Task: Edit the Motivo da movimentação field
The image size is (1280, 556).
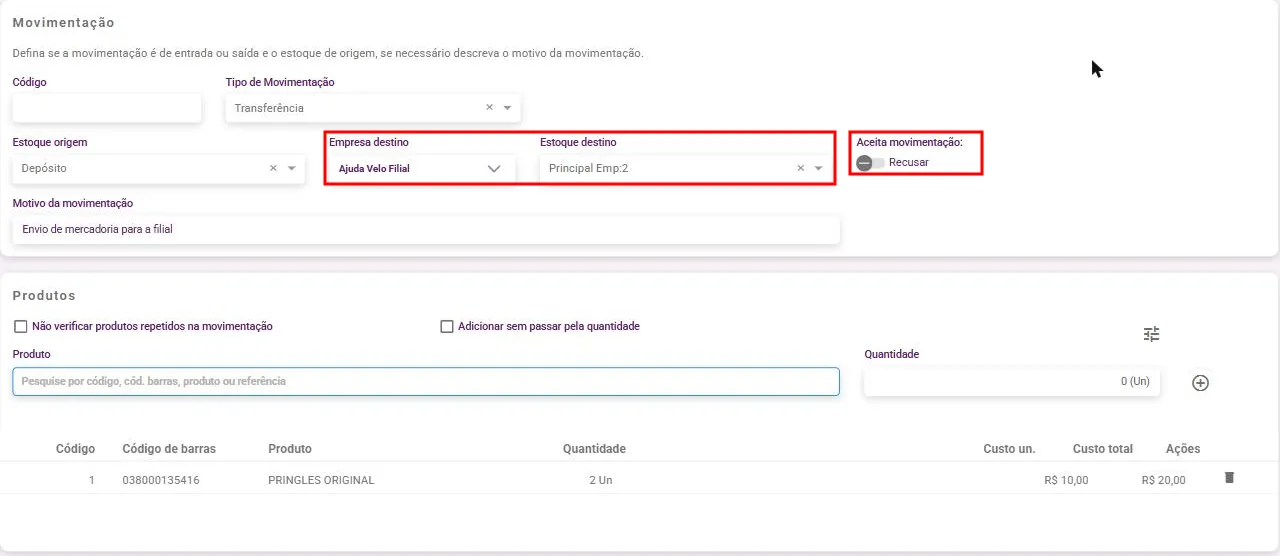Action: tap(426, 229)
